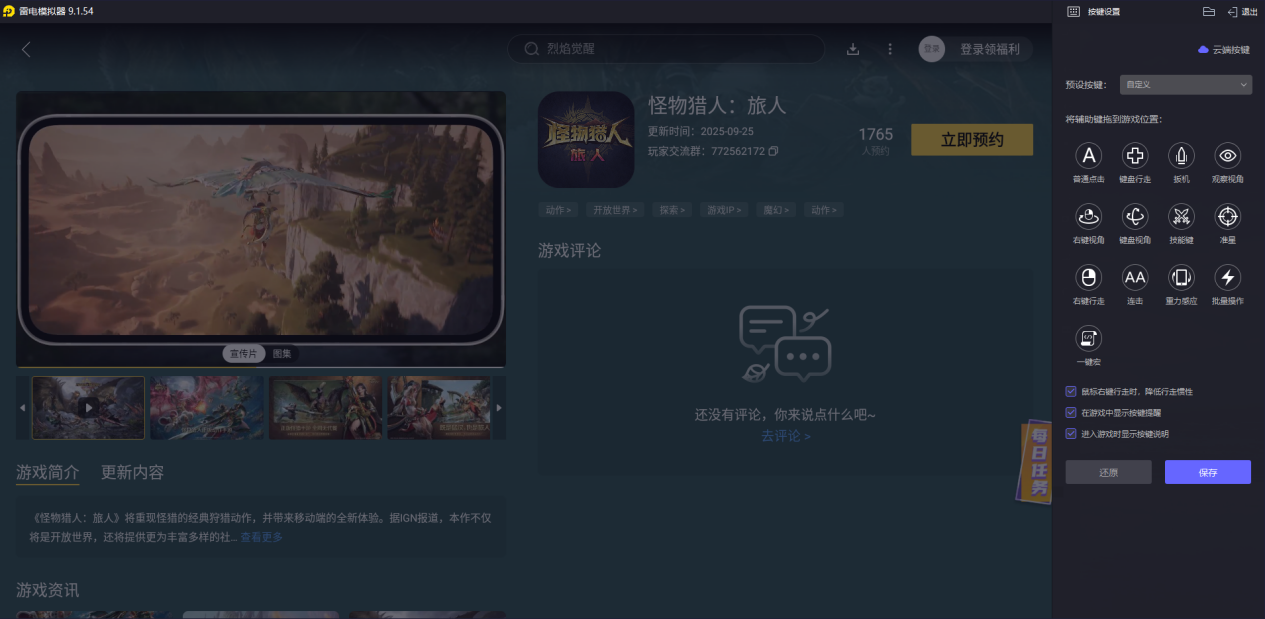1265x619 pixels.
Task: Click the 登录 avatar circle
Action: [932, 49]
